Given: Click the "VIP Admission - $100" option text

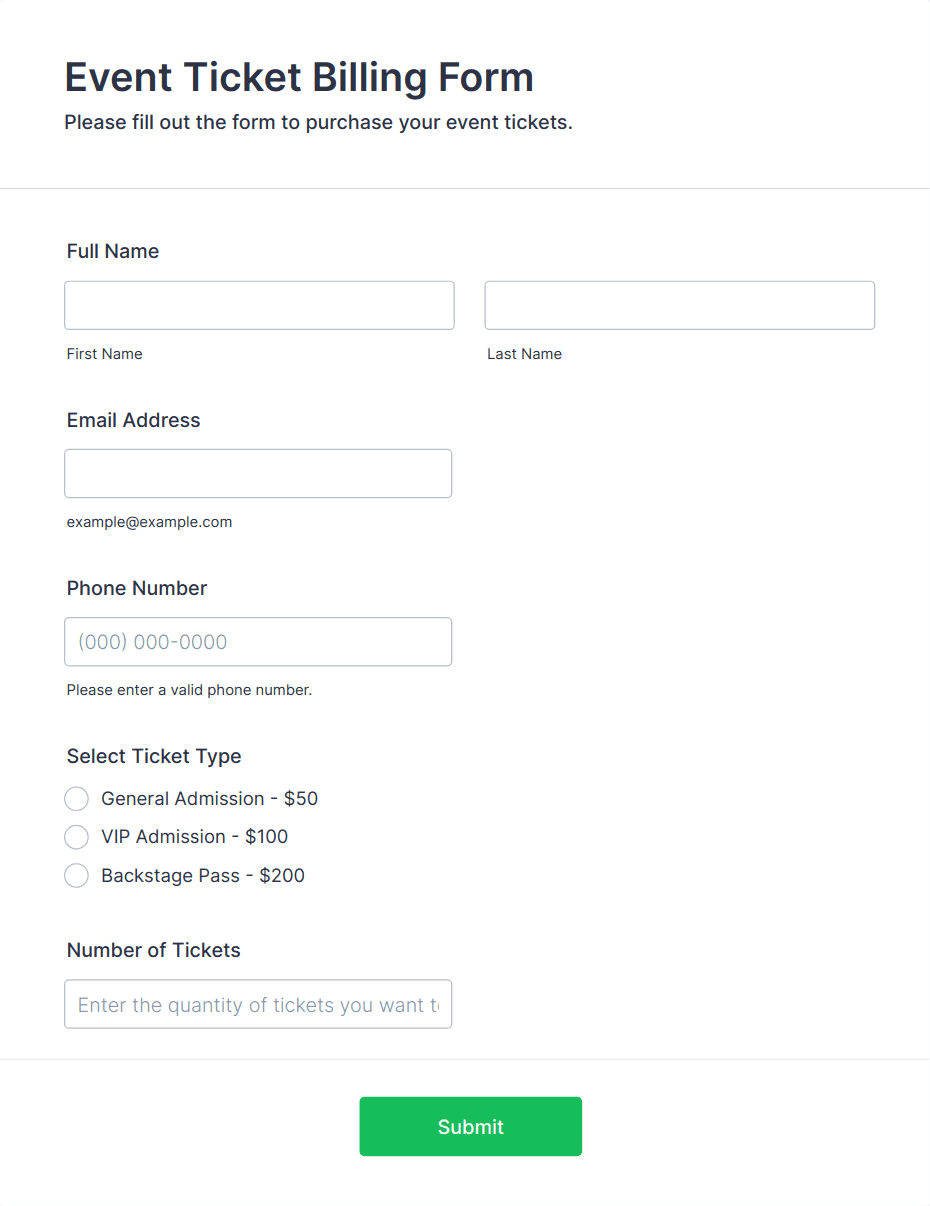Looking at the screenshot, I should point(194,837).
